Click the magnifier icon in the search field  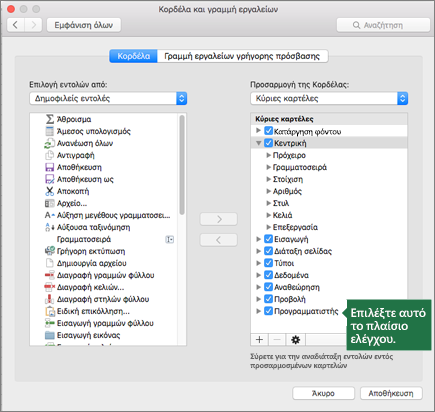point(356,25)
